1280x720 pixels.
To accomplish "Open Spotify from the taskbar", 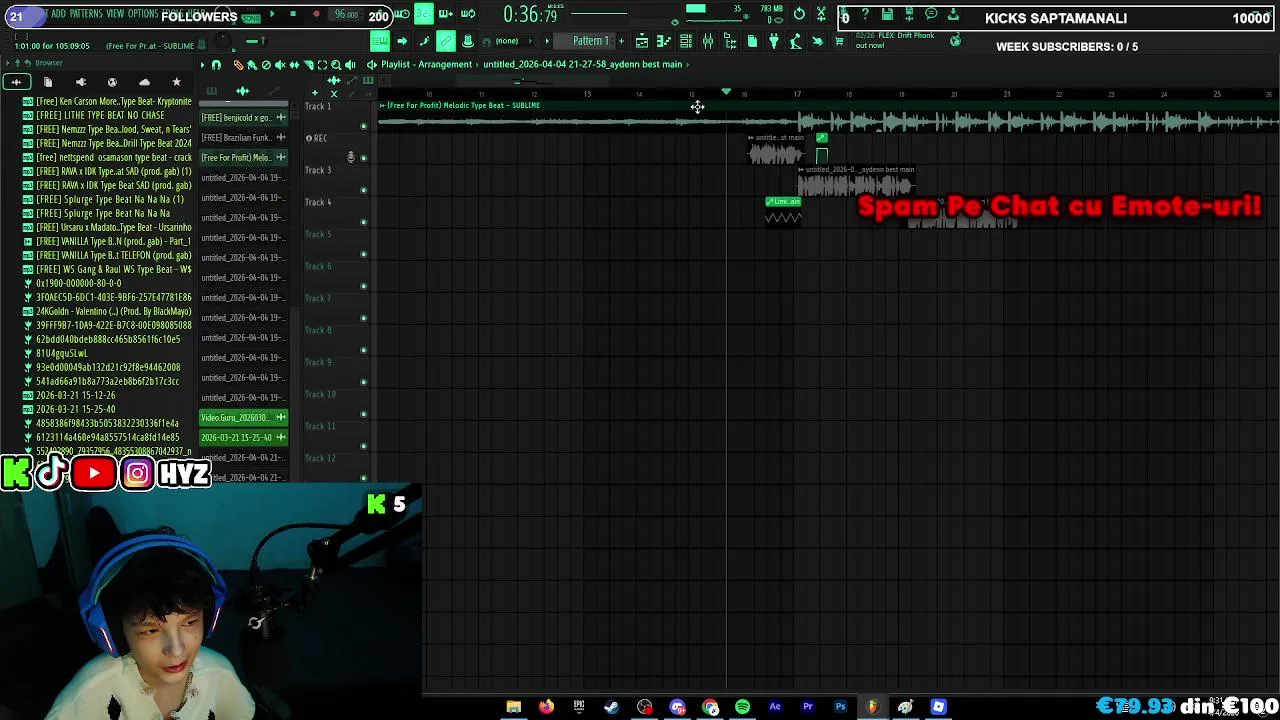I will coord(742,707).
